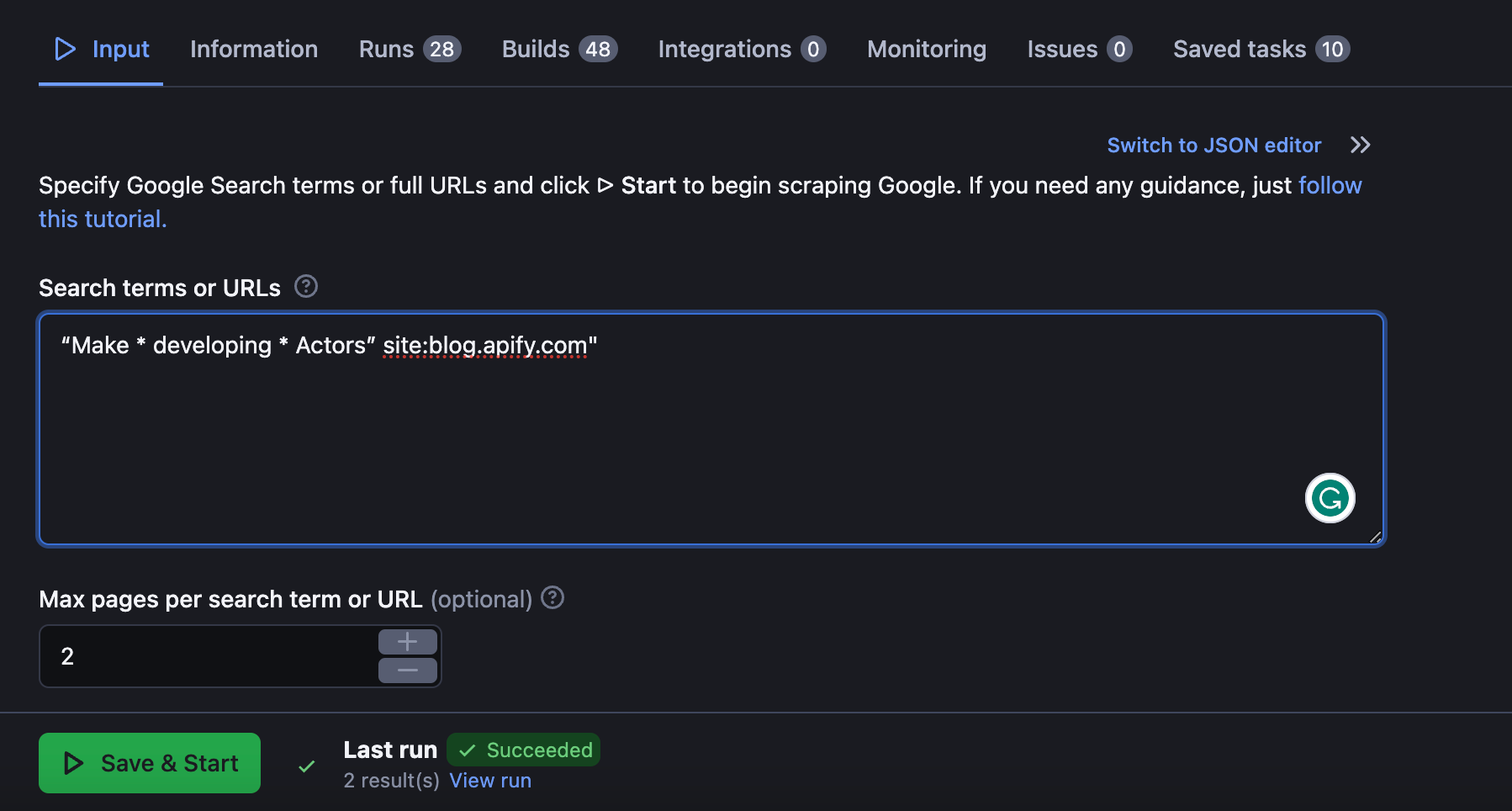Open the Information tab
This screenshot has height=811, width=1512.
point(254,49)
